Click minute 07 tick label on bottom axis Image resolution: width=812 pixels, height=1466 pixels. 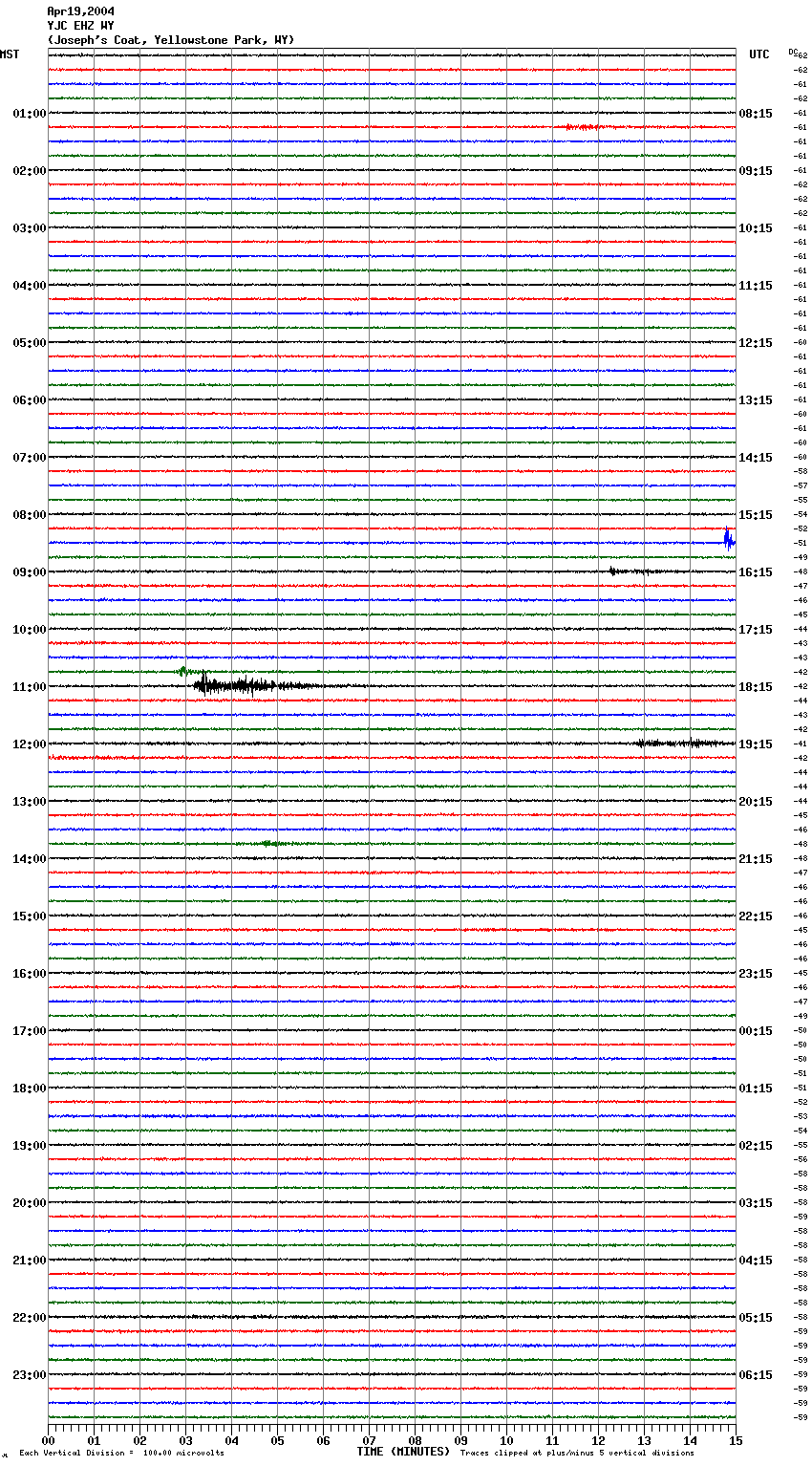(369, 1440)
